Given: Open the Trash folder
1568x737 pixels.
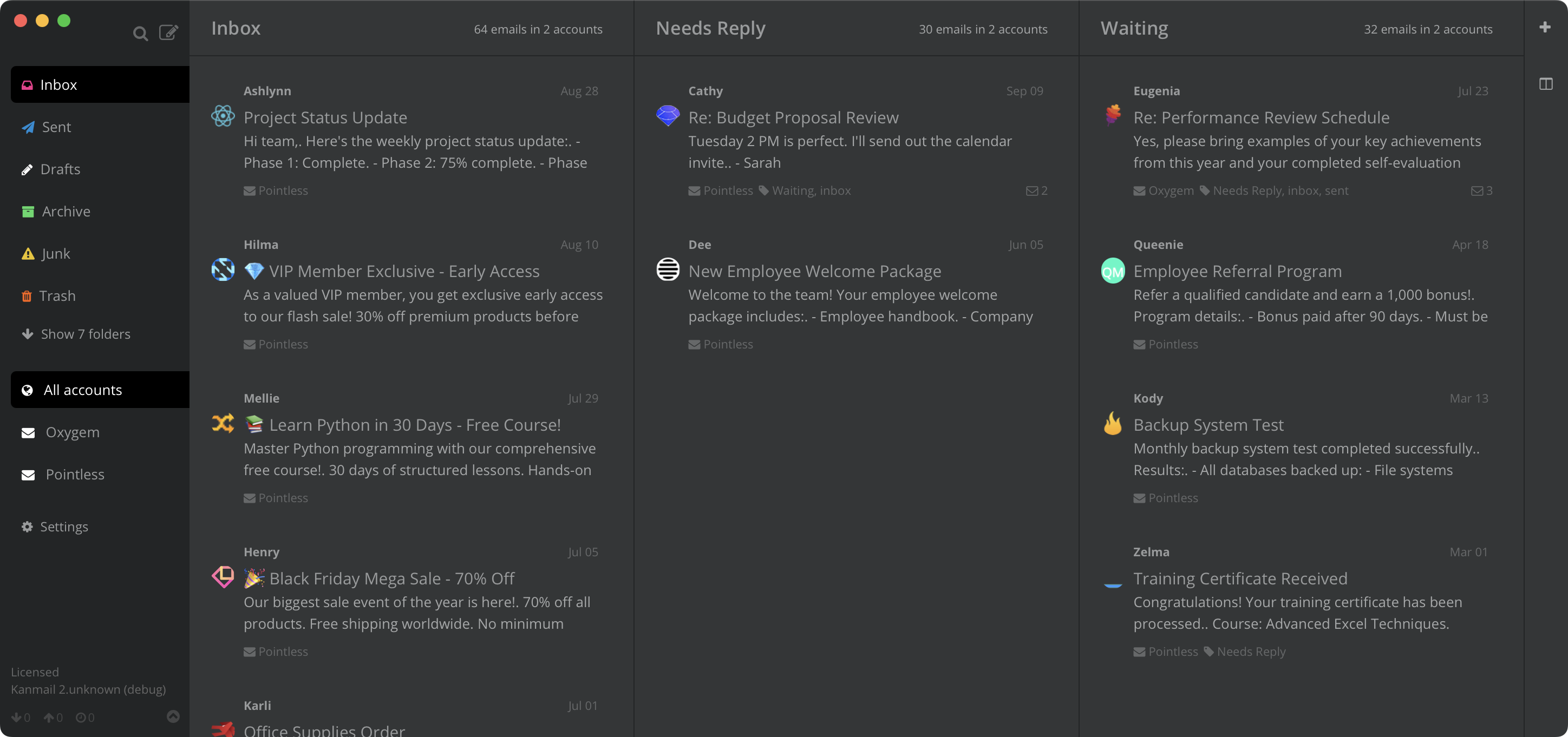Looking at the screenshot, I should (58, 295).
